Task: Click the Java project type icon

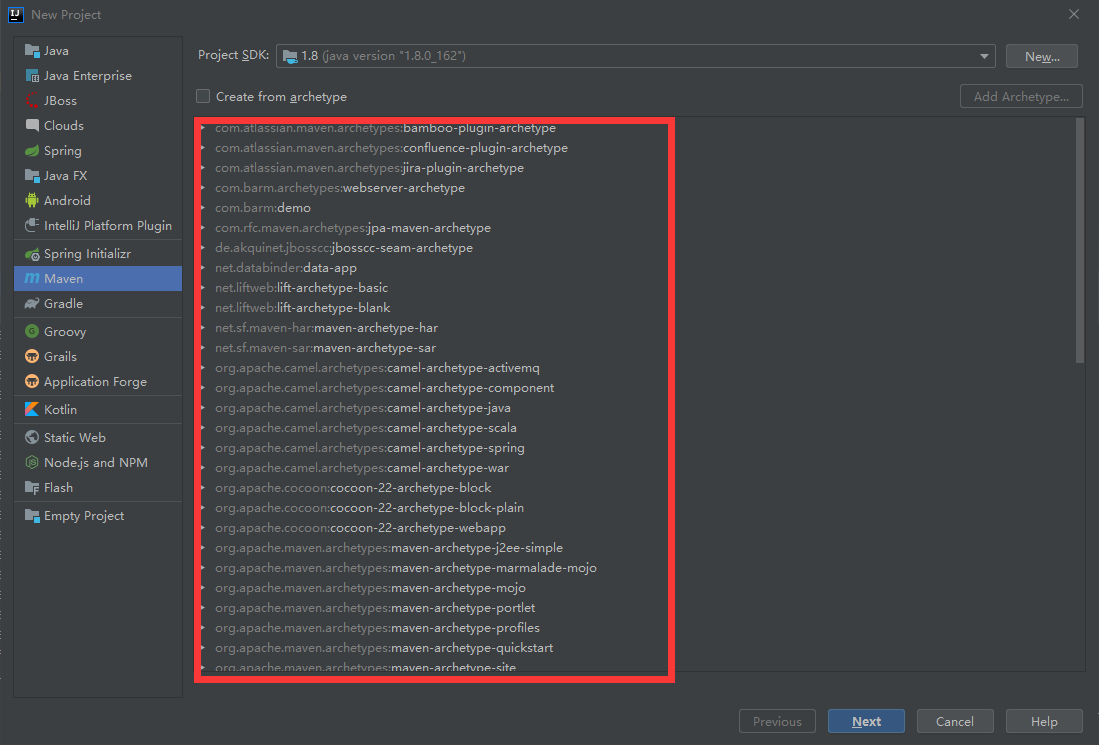Action: click(32, 50)
